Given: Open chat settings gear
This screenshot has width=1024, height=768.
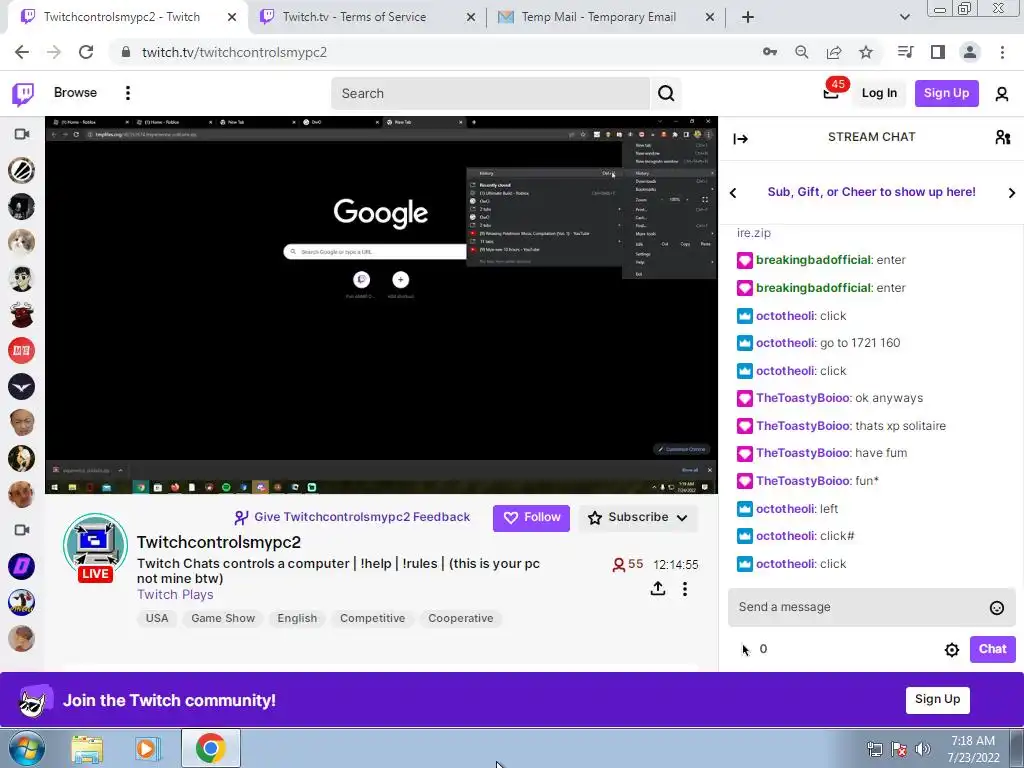Looking at the screenshot, I should point(952,650).
